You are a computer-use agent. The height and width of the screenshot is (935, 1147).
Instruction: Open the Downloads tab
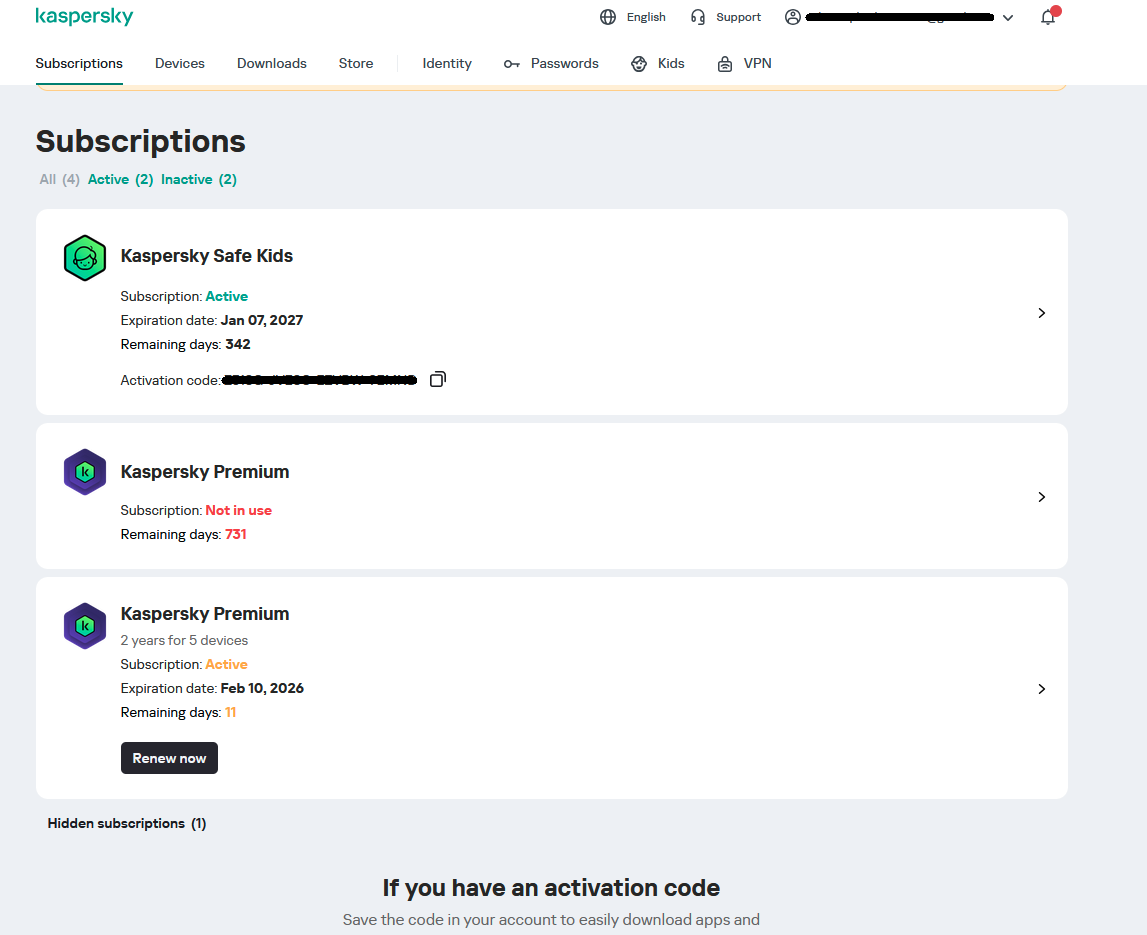point(272,64)
